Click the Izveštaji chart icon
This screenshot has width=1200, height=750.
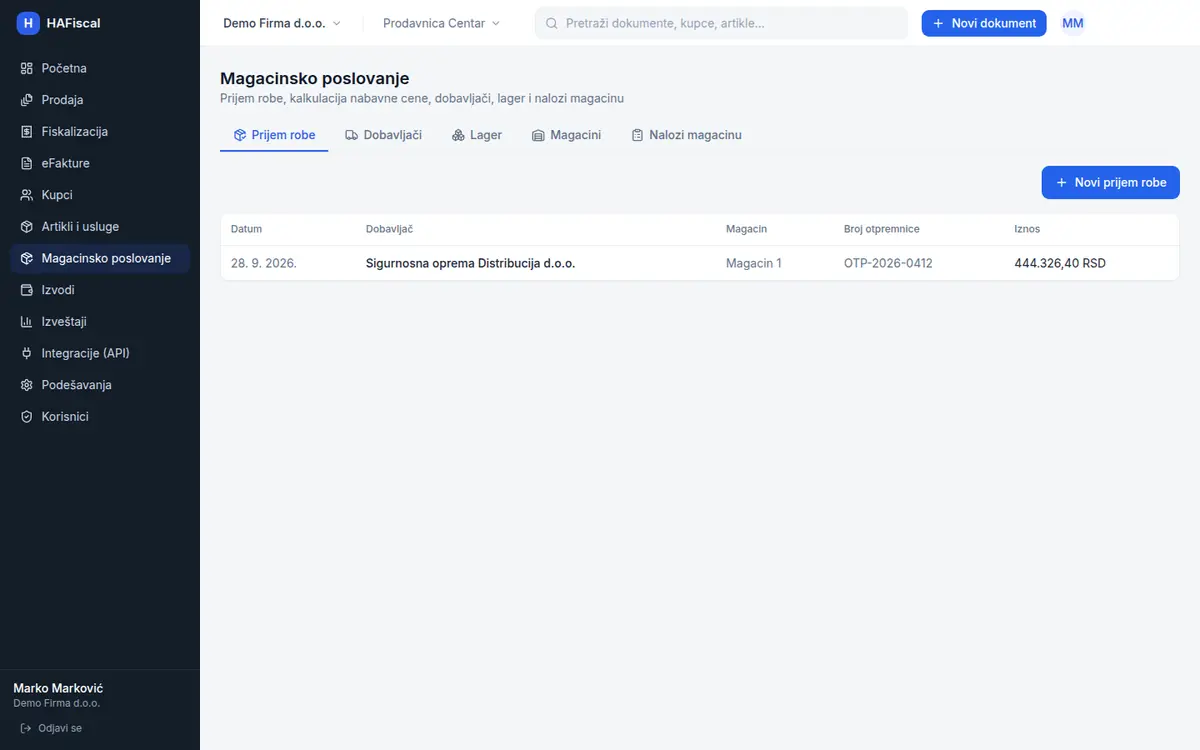[x=27, y=322]
